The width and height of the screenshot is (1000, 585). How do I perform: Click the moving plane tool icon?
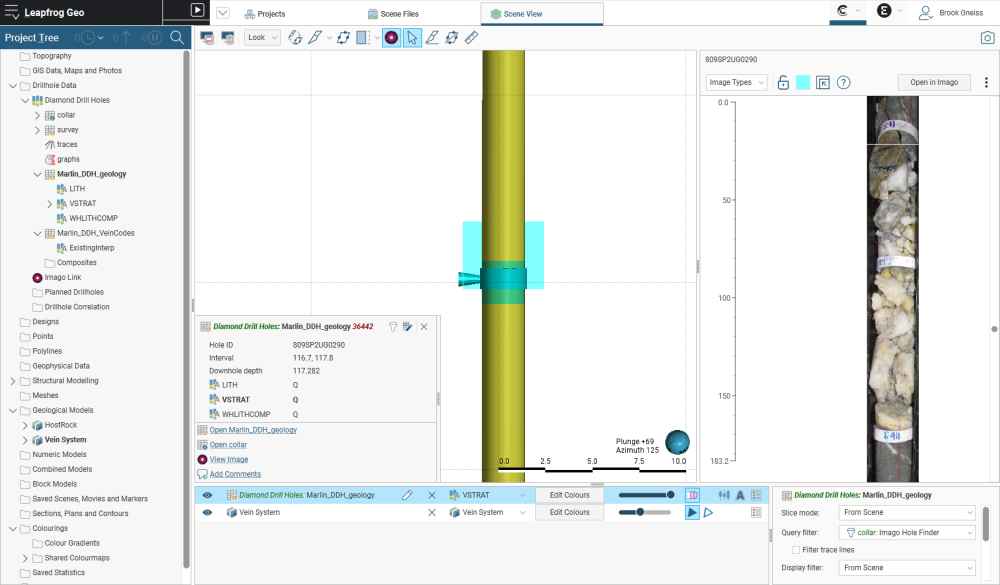[x=343, y=38]
